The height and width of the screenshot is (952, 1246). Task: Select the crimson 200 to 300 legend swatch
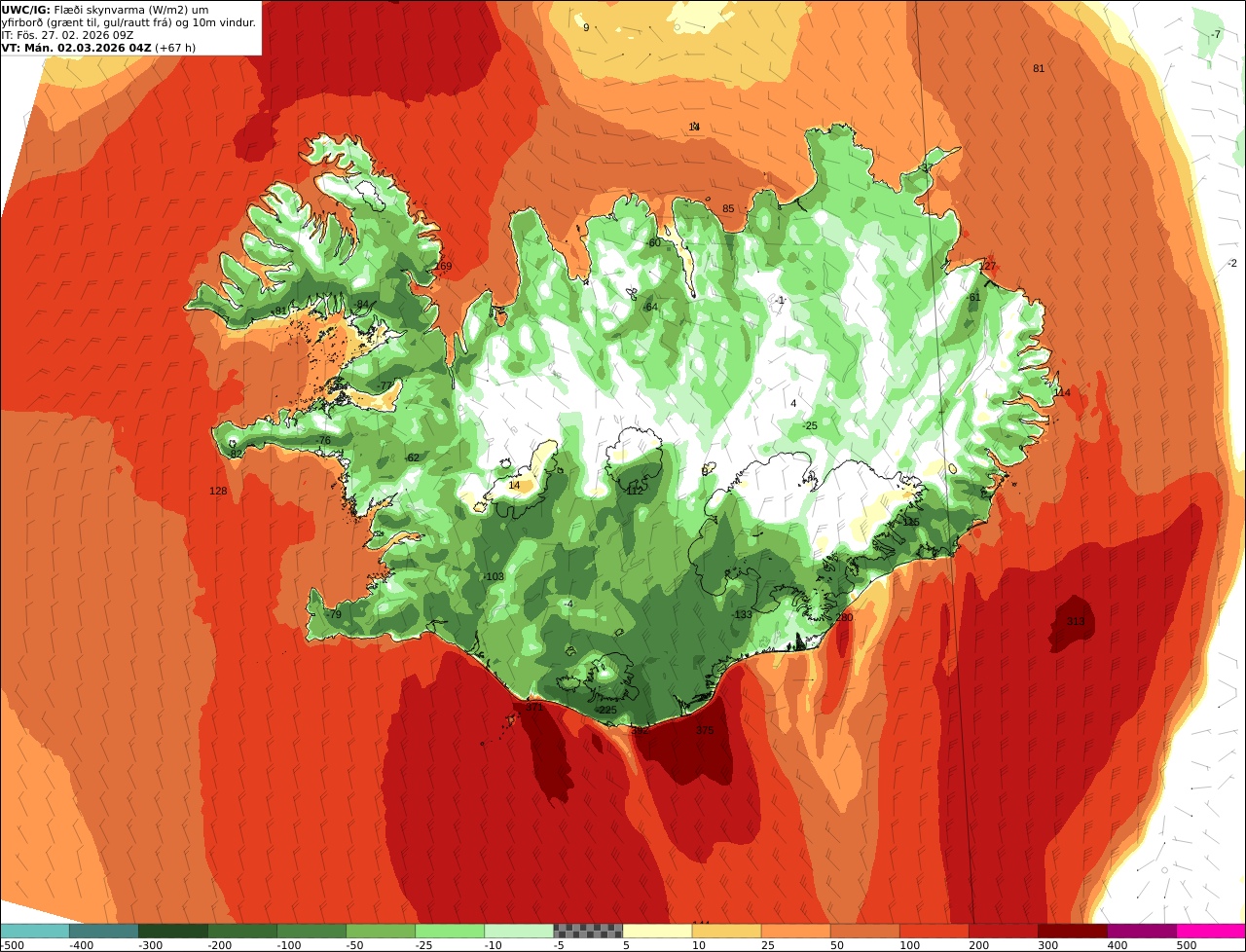point(1004,931)
